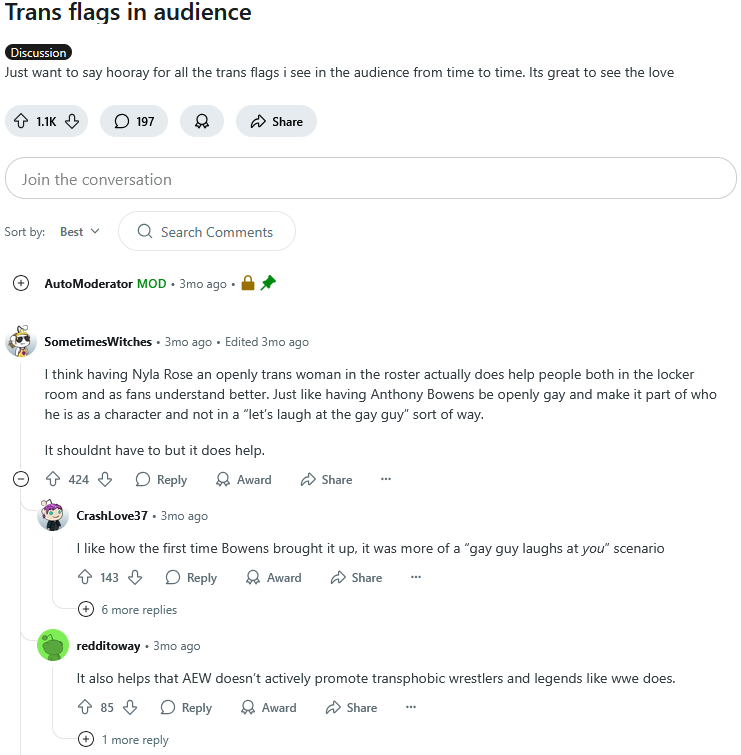Expand 6 more replies
Image resolution: width=741 pixels, height=755 pixels.
pos(128,610)
